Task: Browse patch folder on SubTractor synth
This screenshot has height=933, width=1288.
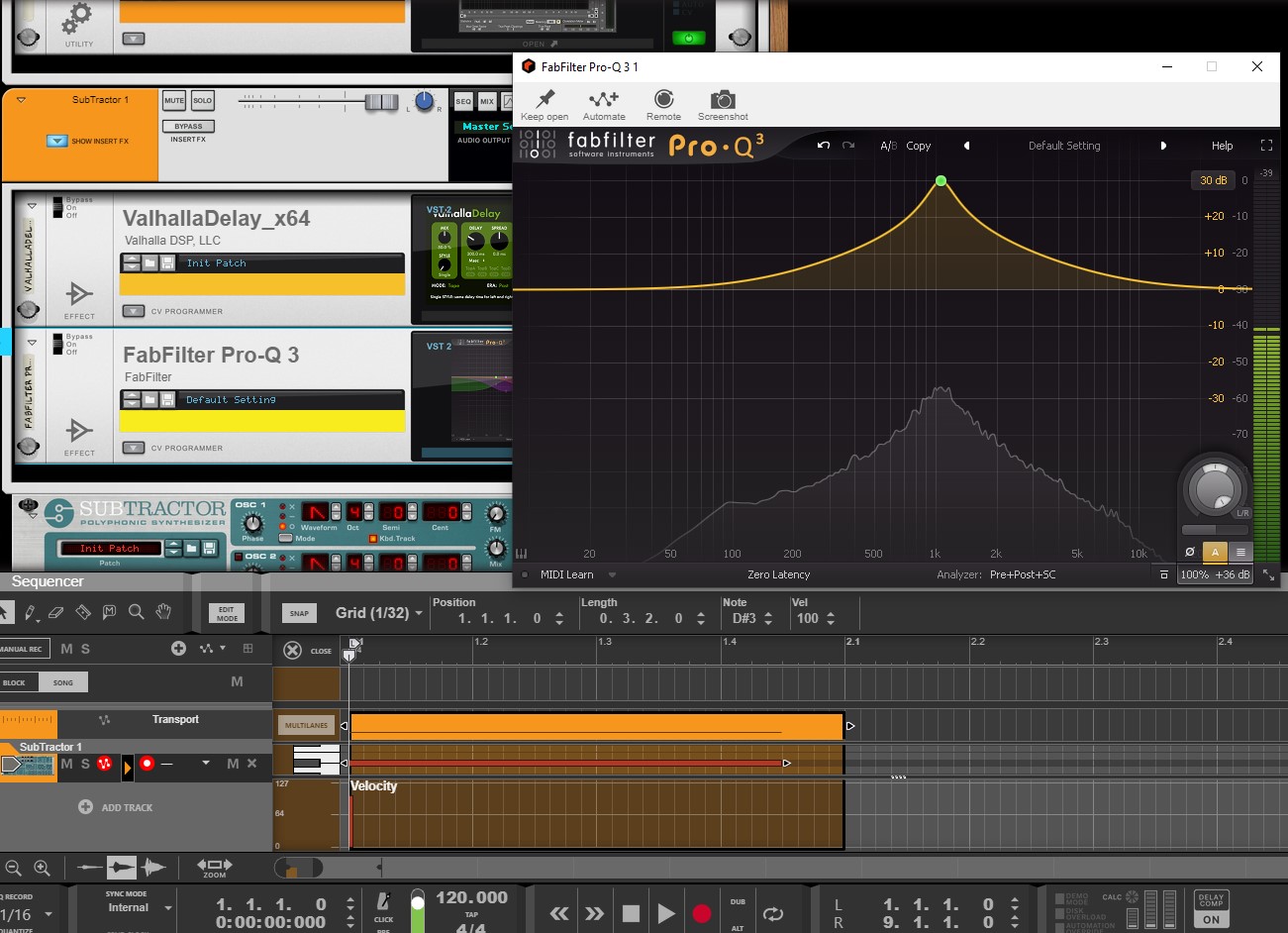Action: pyautogui.click(x=191, y=548)
